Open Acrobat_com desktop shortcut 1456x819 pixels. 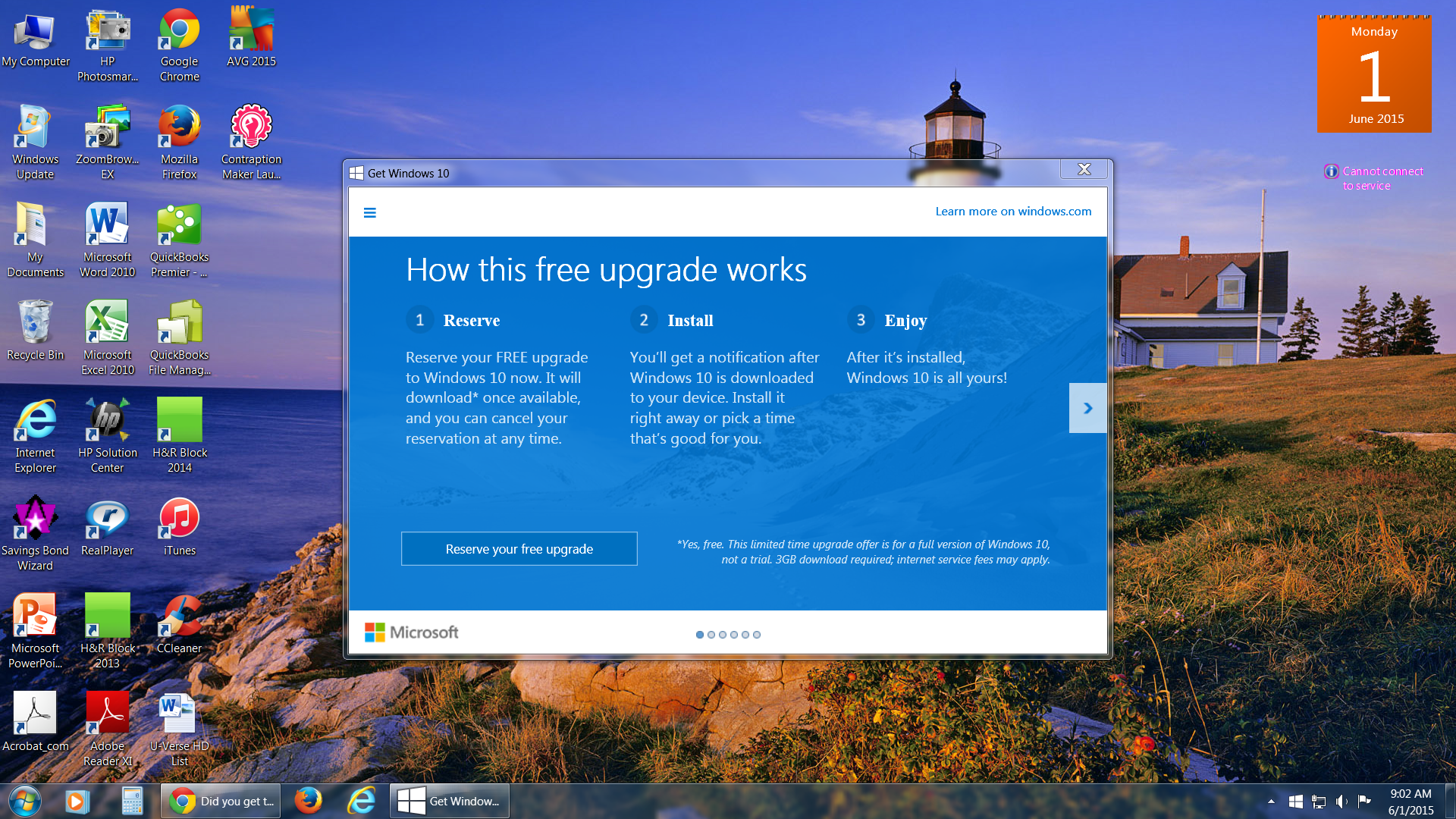click(x=35, y=722)
